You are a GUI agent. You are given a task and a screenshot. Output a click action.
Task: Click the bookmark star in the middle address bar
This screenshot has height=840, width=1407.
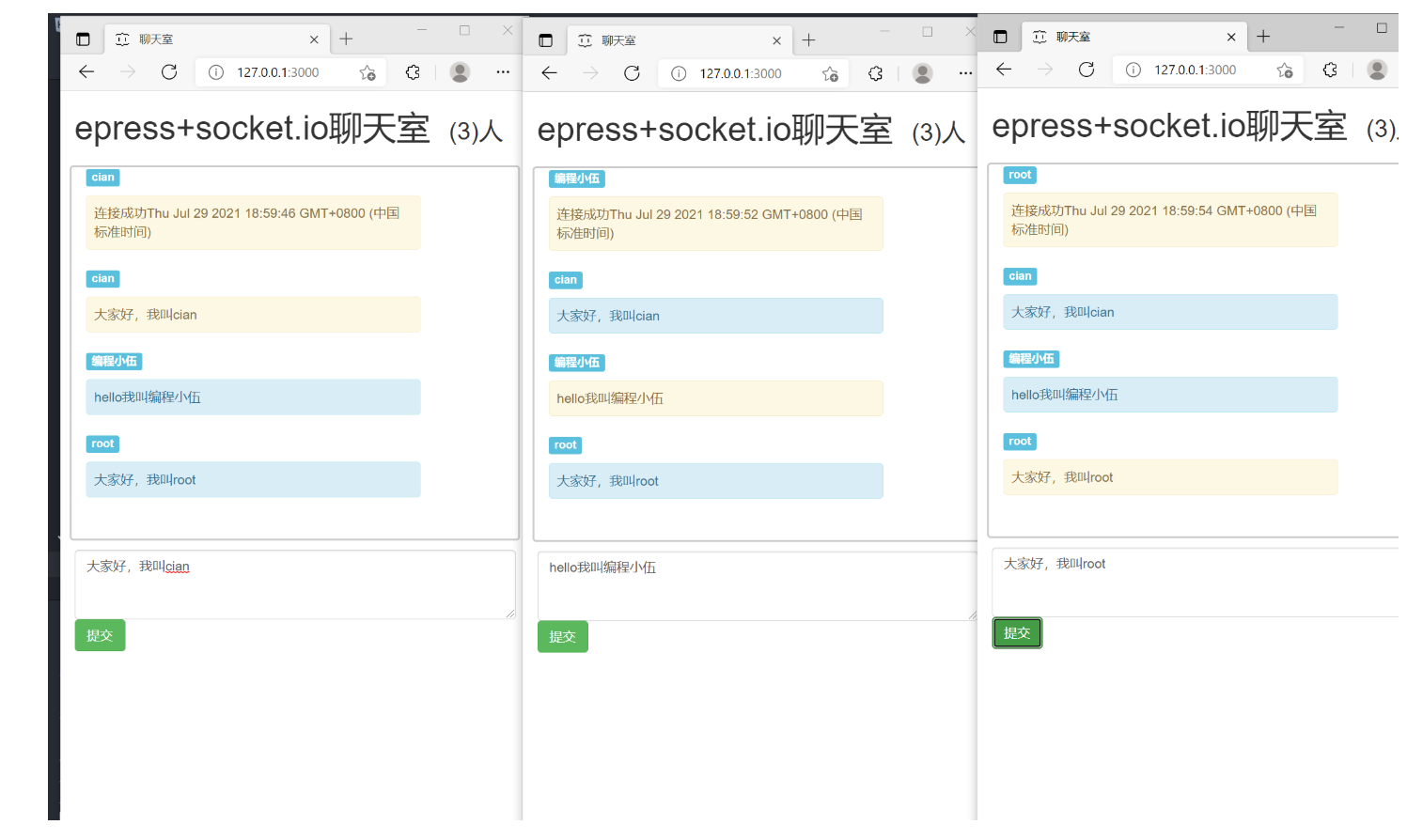[830, 73]
